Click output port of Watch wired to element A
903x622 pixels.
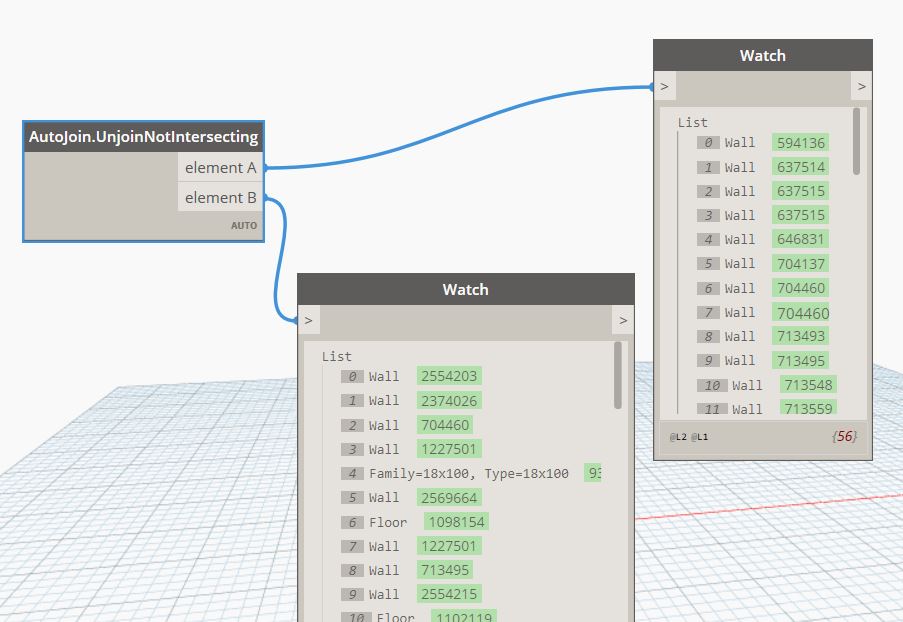tap(861, 87)
